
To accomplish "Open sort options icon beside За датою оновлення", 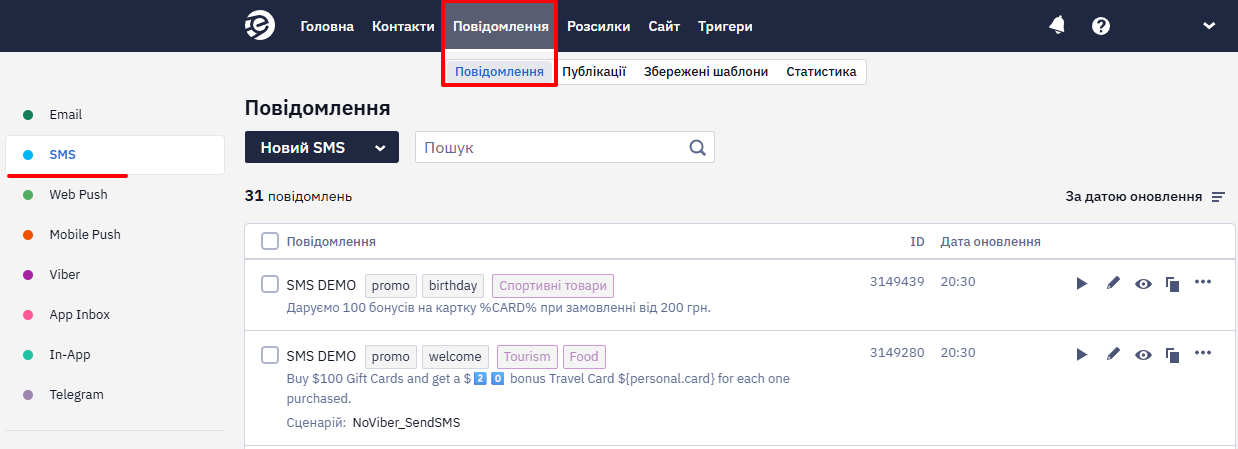I will pos(1218,197).
